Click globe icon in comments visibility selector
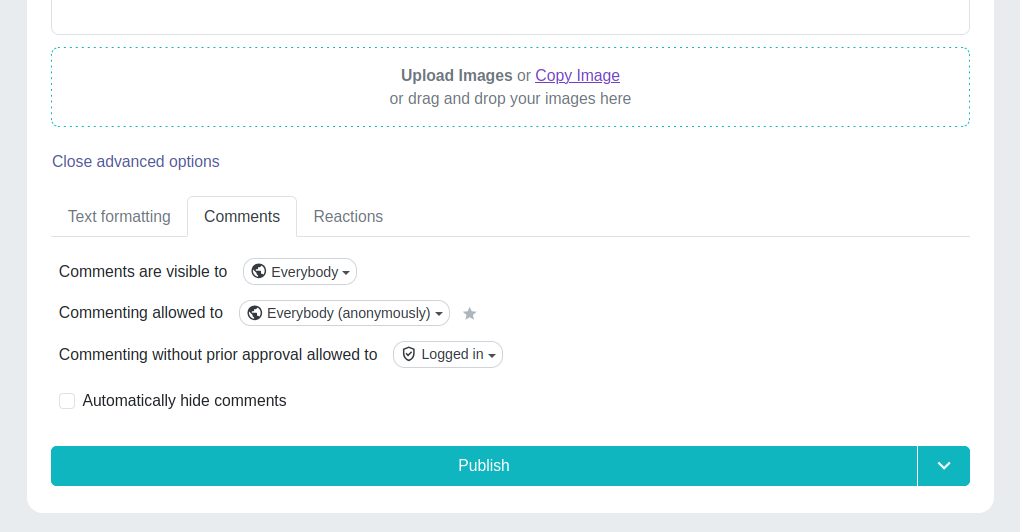Viewport: 1020px width, 532px height. pos(259,272)
